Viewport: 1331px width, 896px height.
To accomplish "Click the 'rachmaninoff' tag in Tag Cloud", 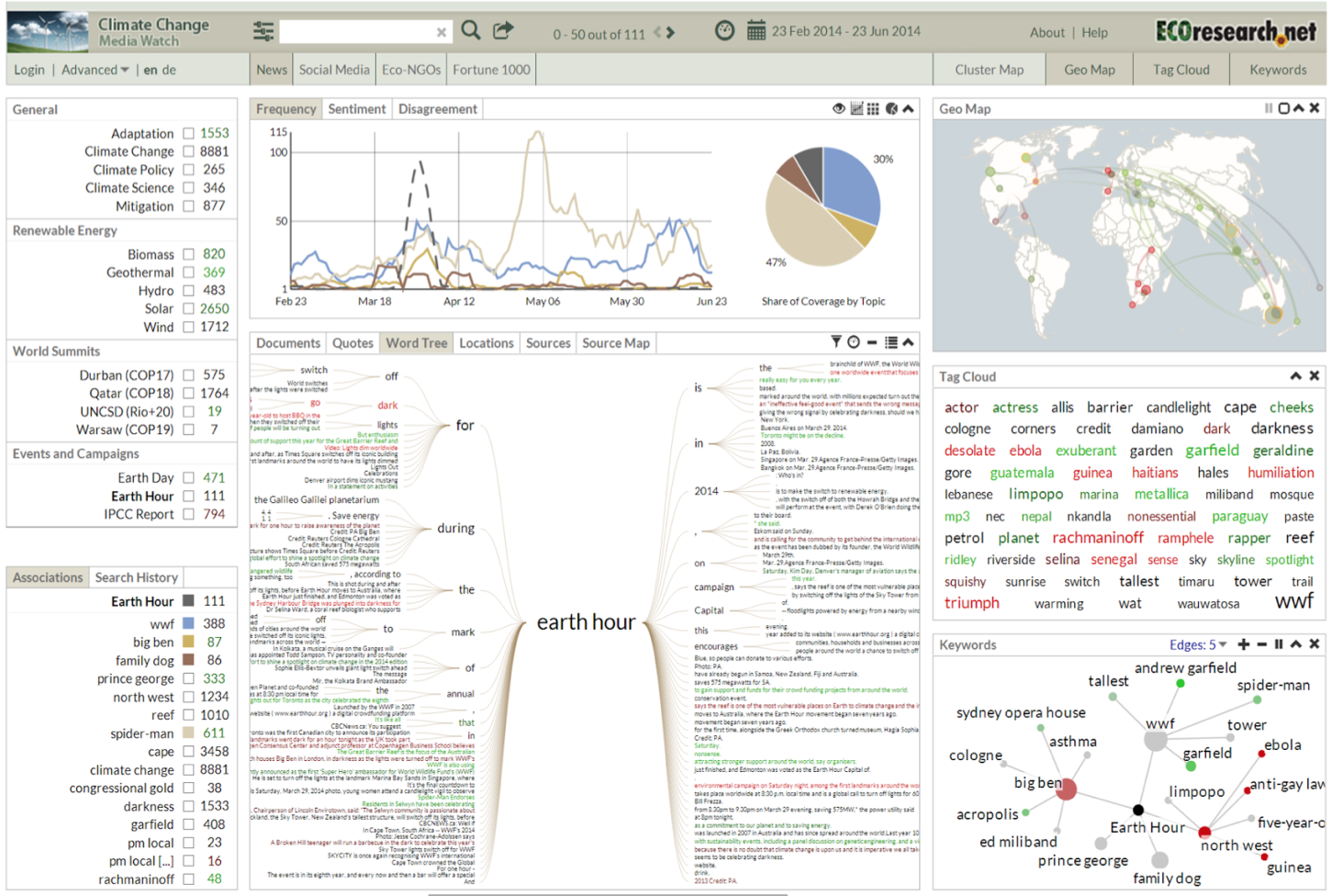I will click(1098, 538).
